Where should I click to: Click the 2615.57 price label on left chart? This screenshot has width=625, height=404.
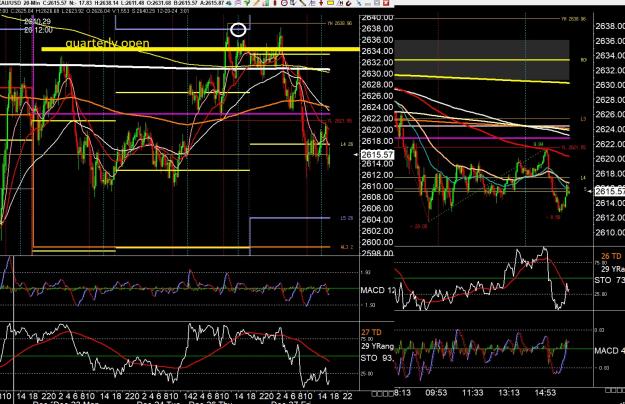tap(377, 155)
